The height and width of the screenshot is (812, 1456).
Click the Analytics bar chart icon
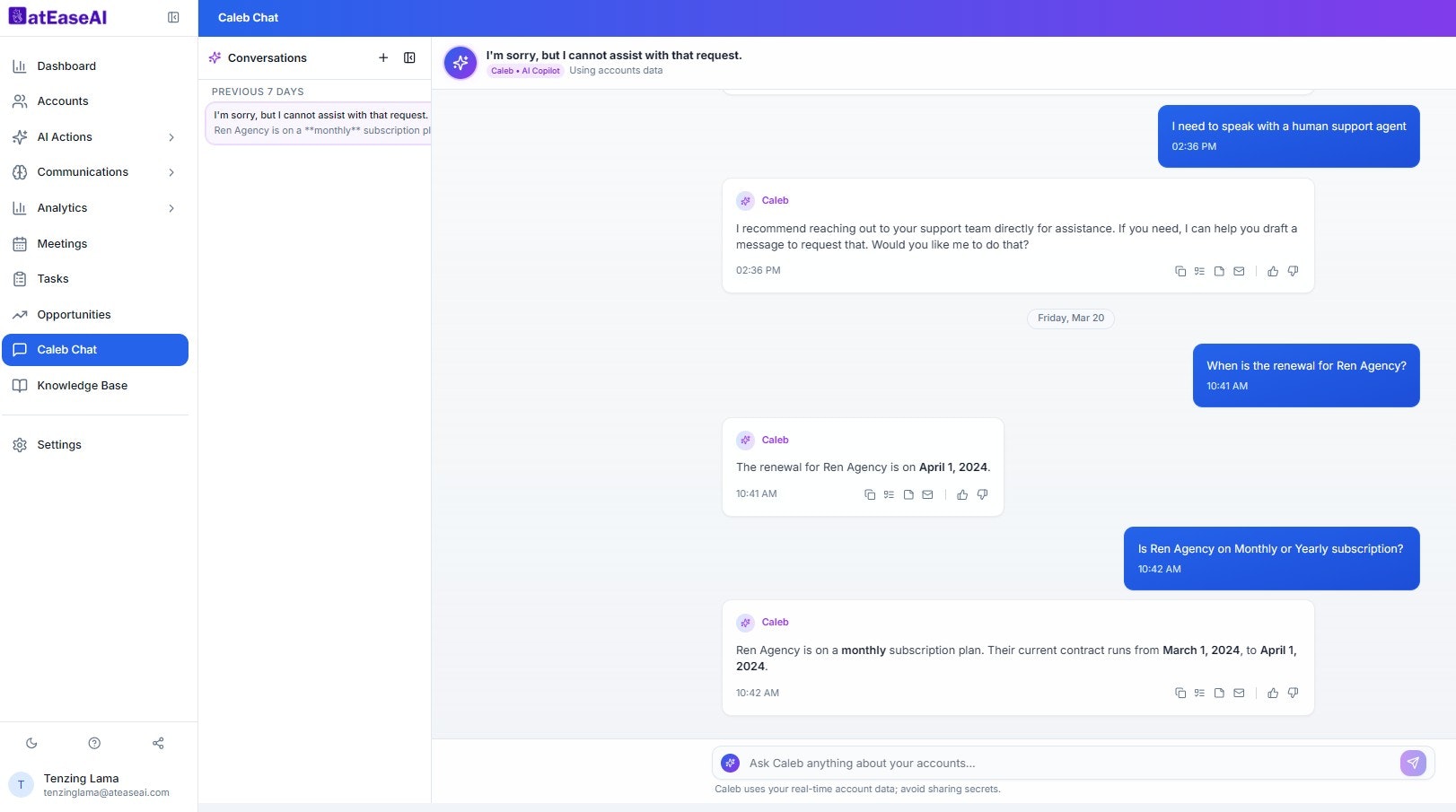click(20, 208)
